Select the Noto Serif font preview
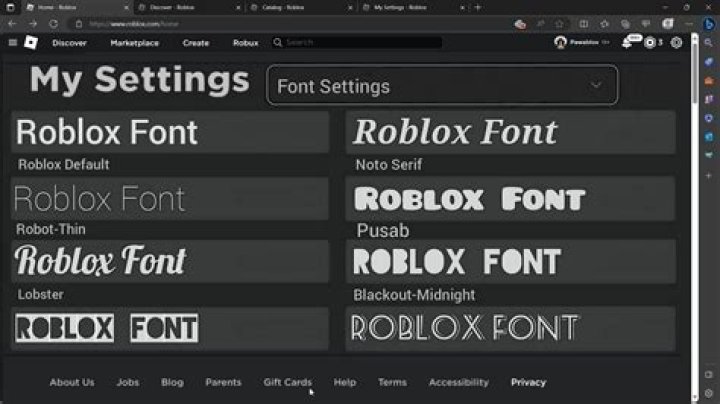 click(511, 132)
